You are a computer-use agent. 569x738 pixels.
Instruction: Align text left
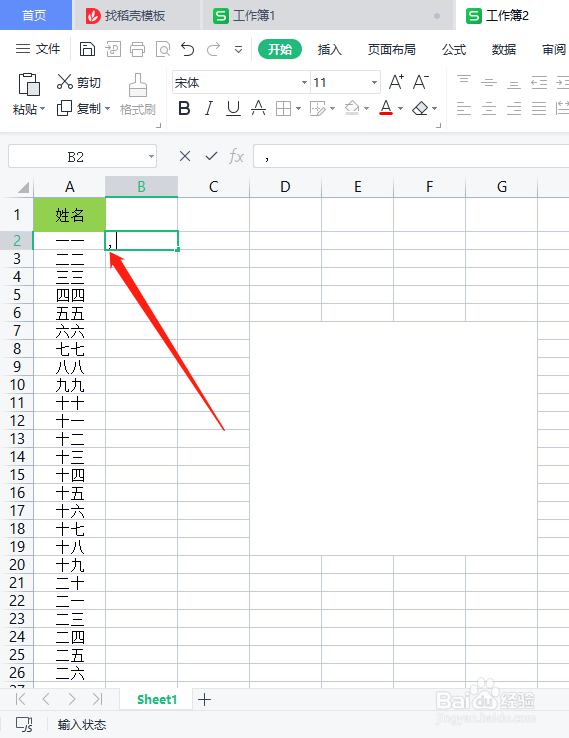pos(464,109)
